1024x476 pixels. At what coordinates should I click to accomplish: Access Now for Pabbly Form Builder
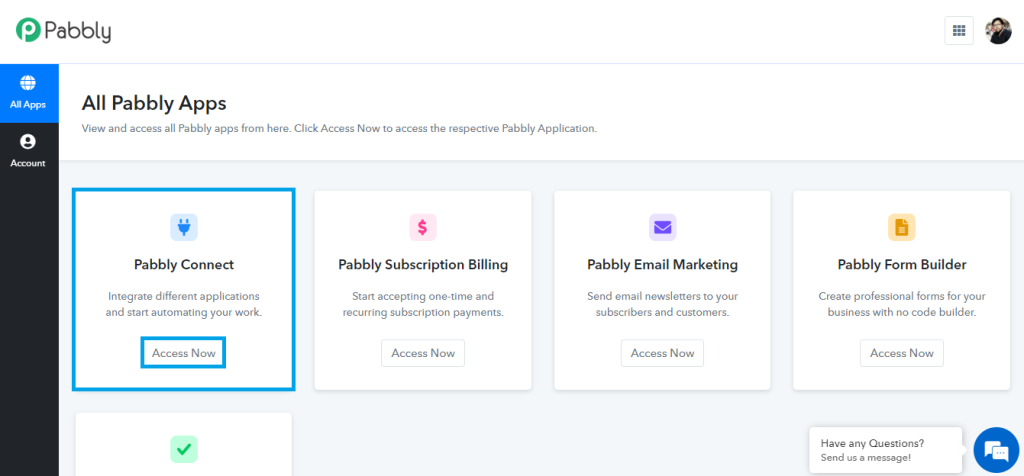coord(901,353)
